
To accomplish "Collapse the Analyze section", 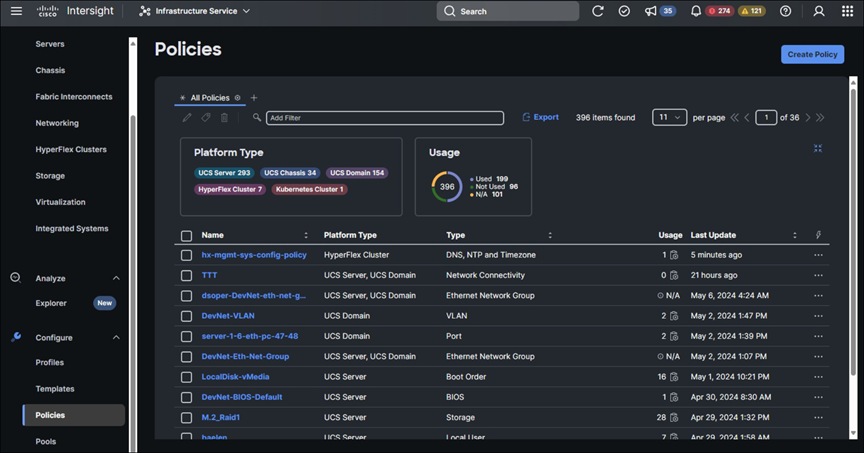I will pos(116,278).
